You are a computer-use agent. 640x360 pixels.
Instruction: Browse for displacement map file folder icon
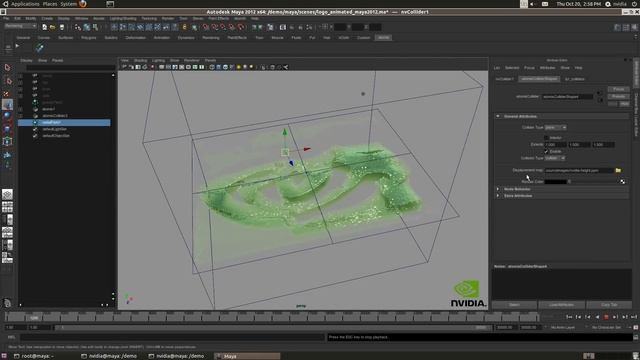click(x=618, y=170)
